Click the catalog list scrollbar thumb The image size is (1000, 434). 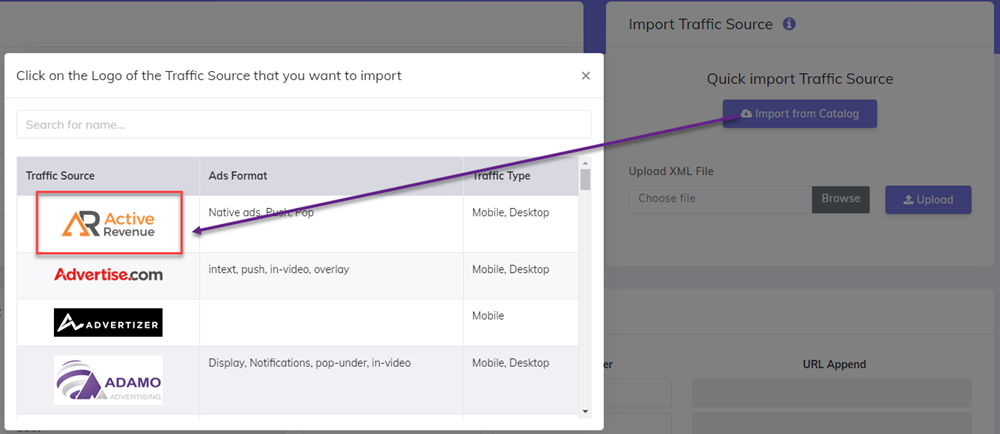[585, 179]
